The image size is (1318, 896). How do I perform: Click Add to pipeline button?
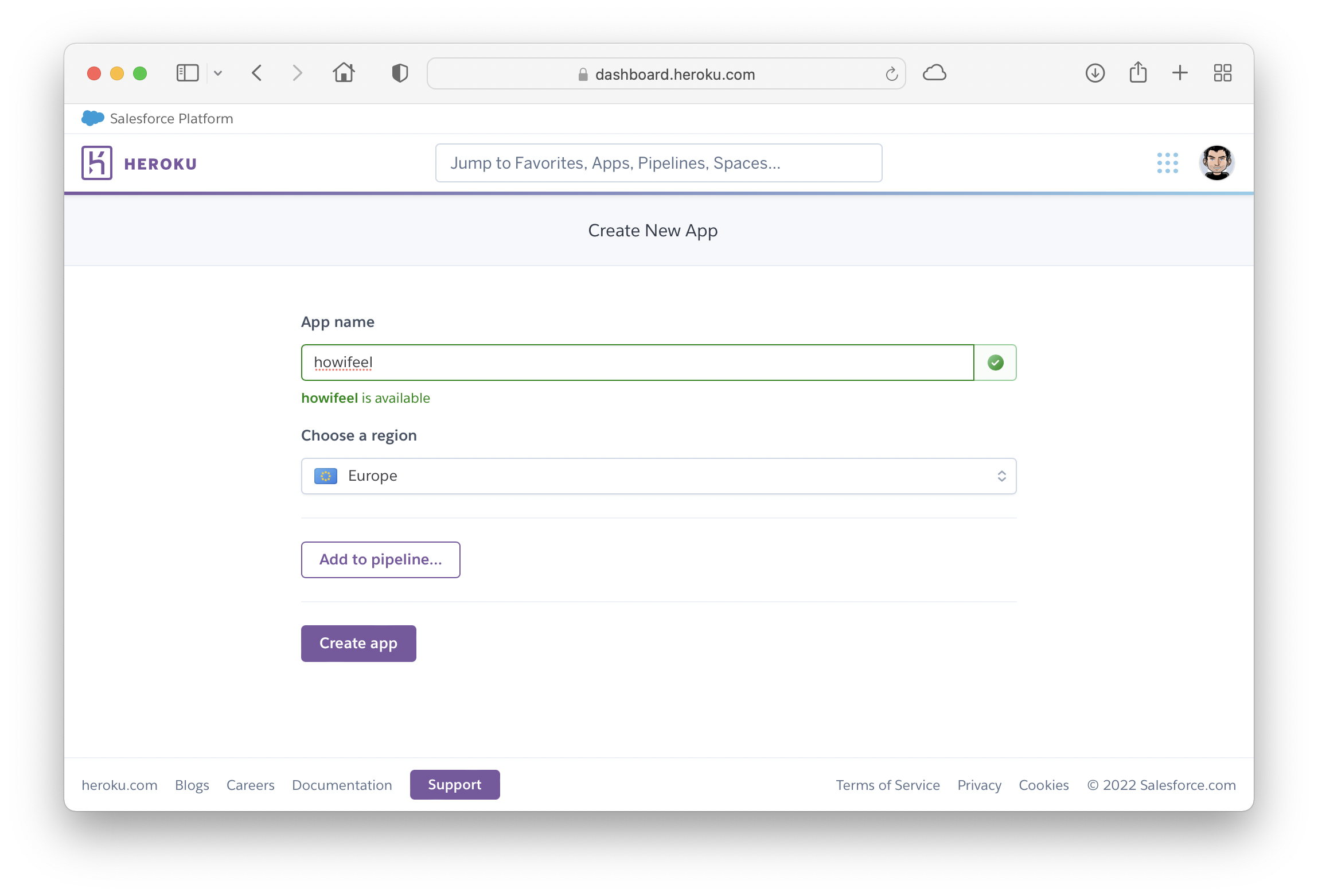(x=380, y=559)
